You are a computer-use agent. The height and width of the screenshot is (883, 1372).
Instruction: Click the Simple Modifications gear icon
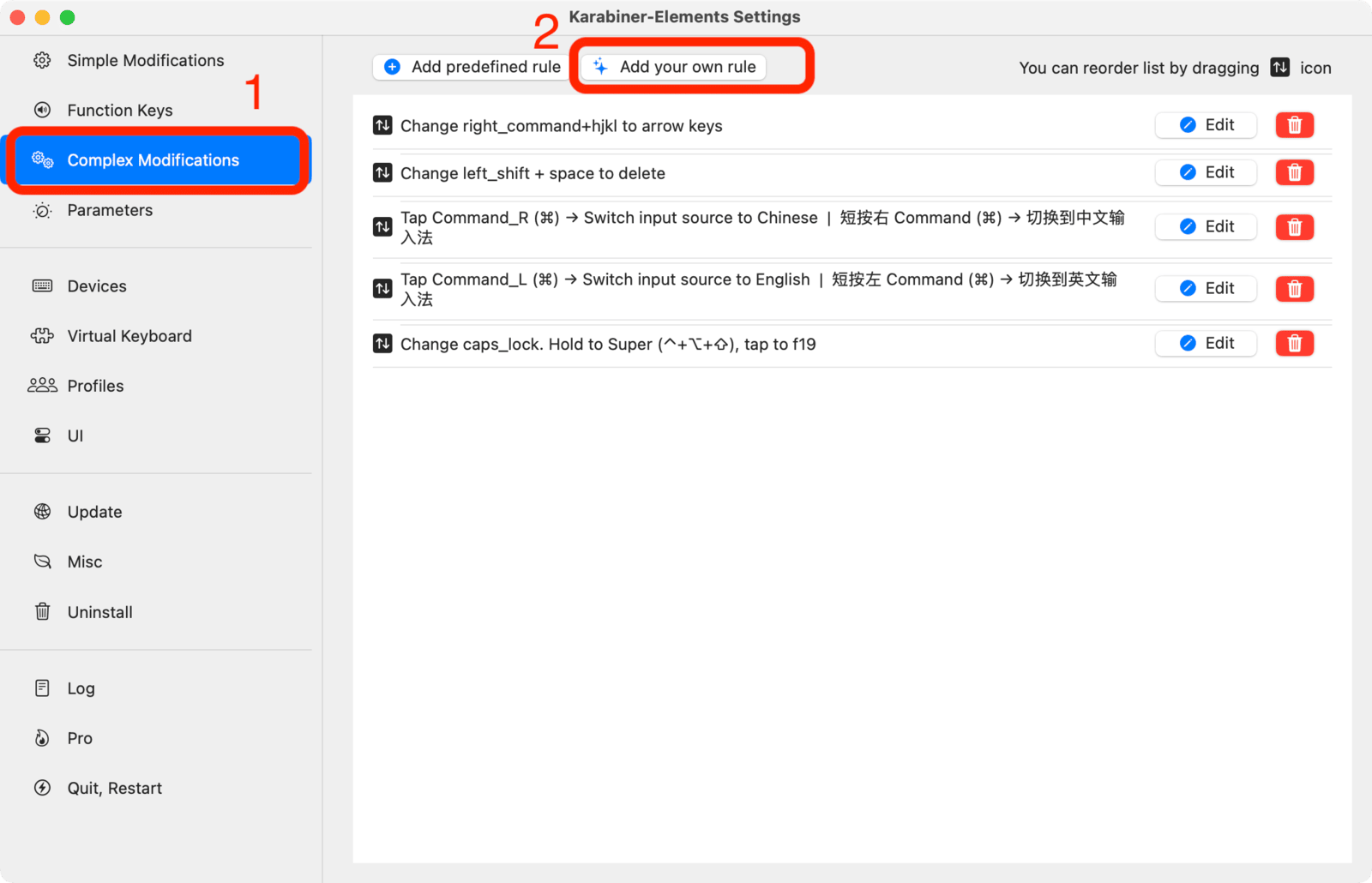point(42,60)
